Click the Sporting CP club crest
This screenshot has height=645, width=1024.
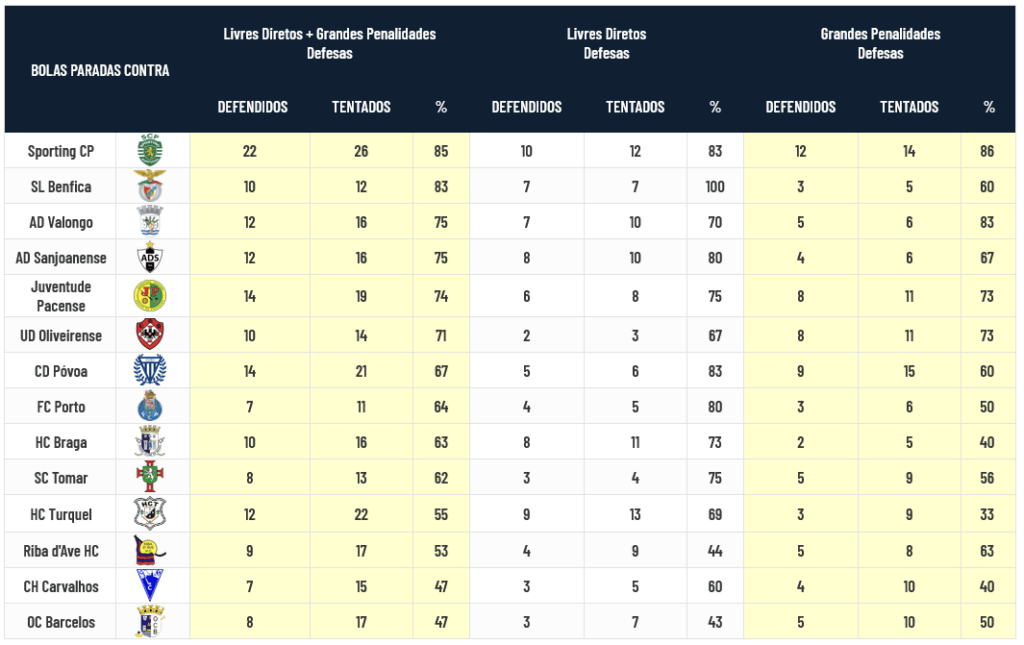click(x=150, y=151)
